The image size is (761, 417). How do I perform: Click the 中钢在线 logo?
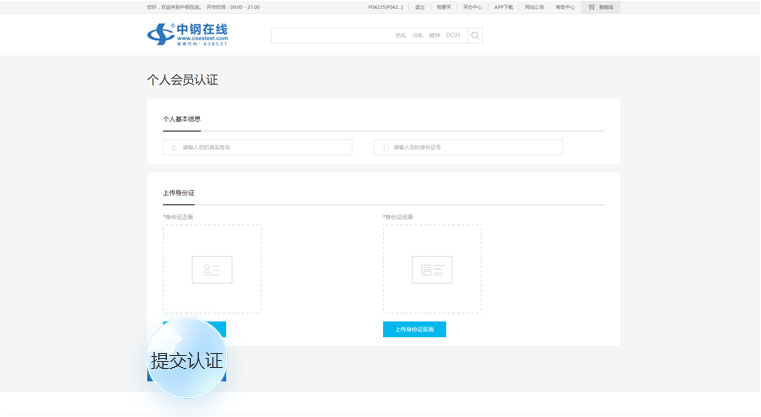coord(187,35)
